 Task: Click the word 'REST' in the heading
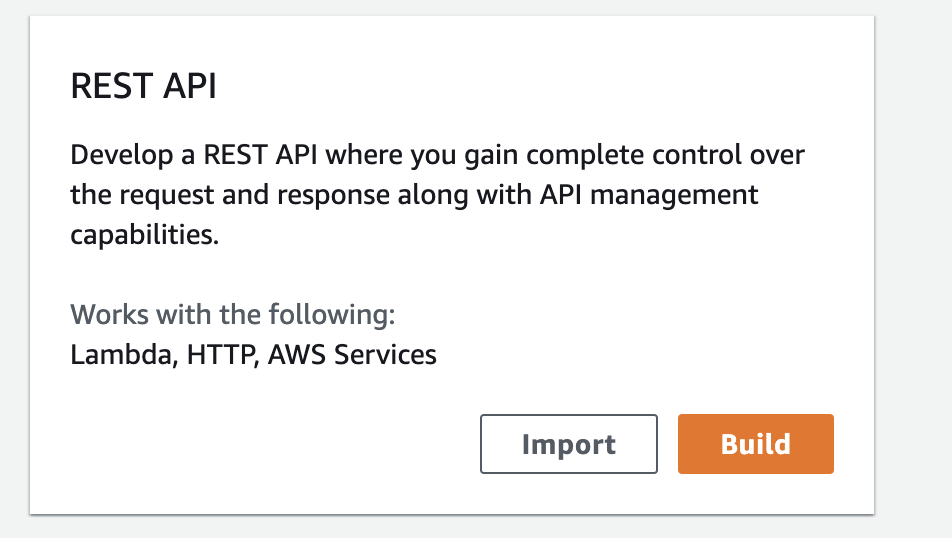[x=112, y=86]
